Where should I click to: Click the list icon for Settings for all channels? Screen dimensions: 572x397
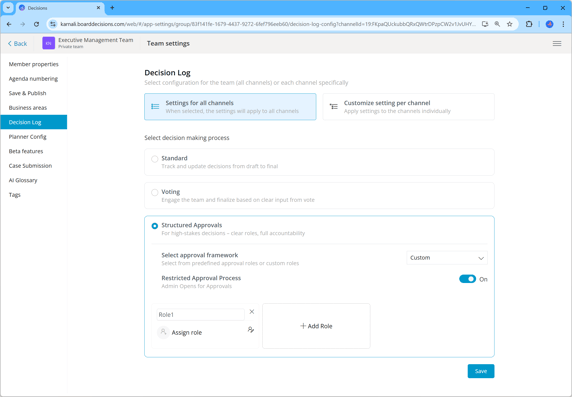tap(155, 107)
